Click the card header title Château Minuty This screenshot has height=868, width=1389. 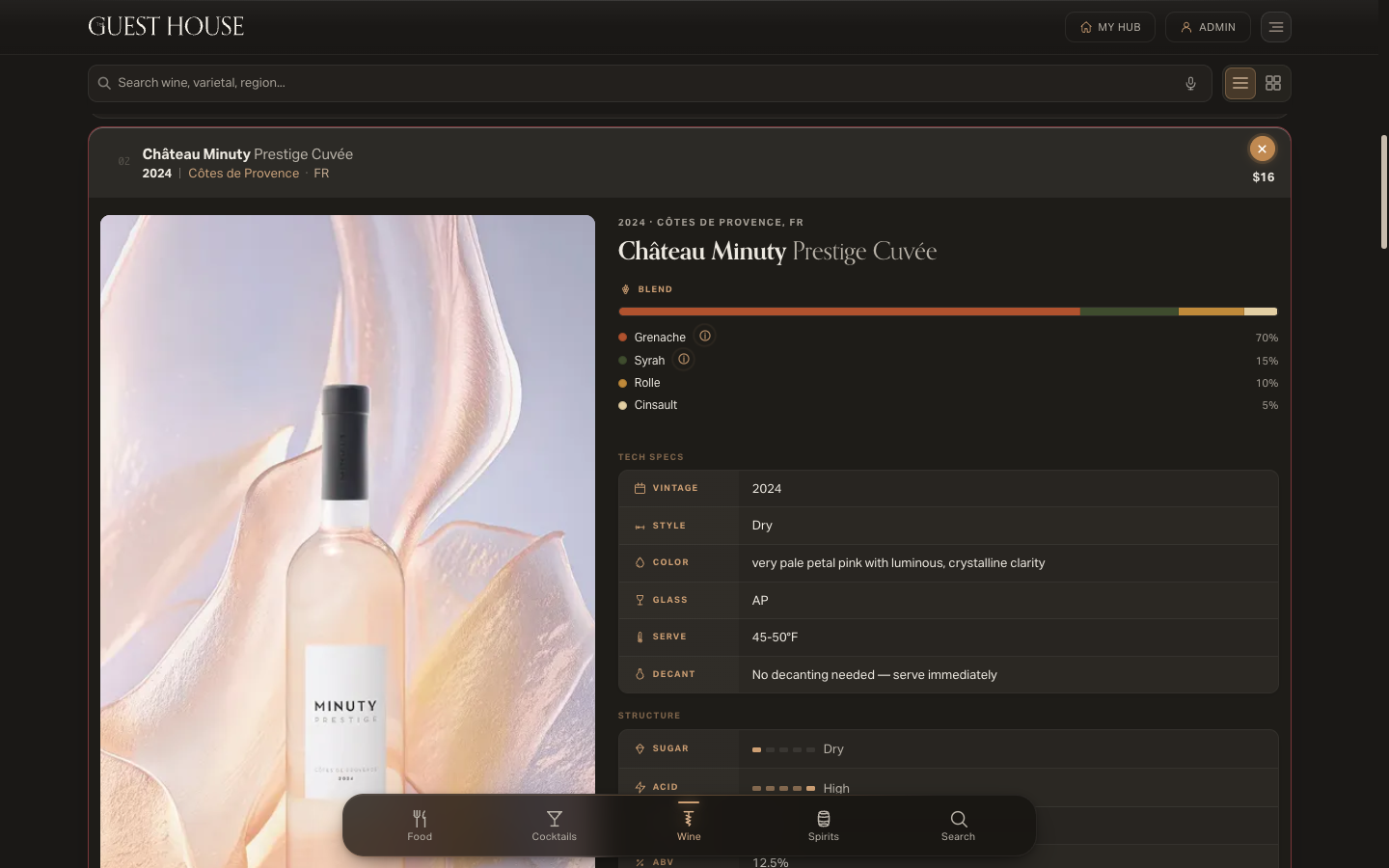click(197, 154)
